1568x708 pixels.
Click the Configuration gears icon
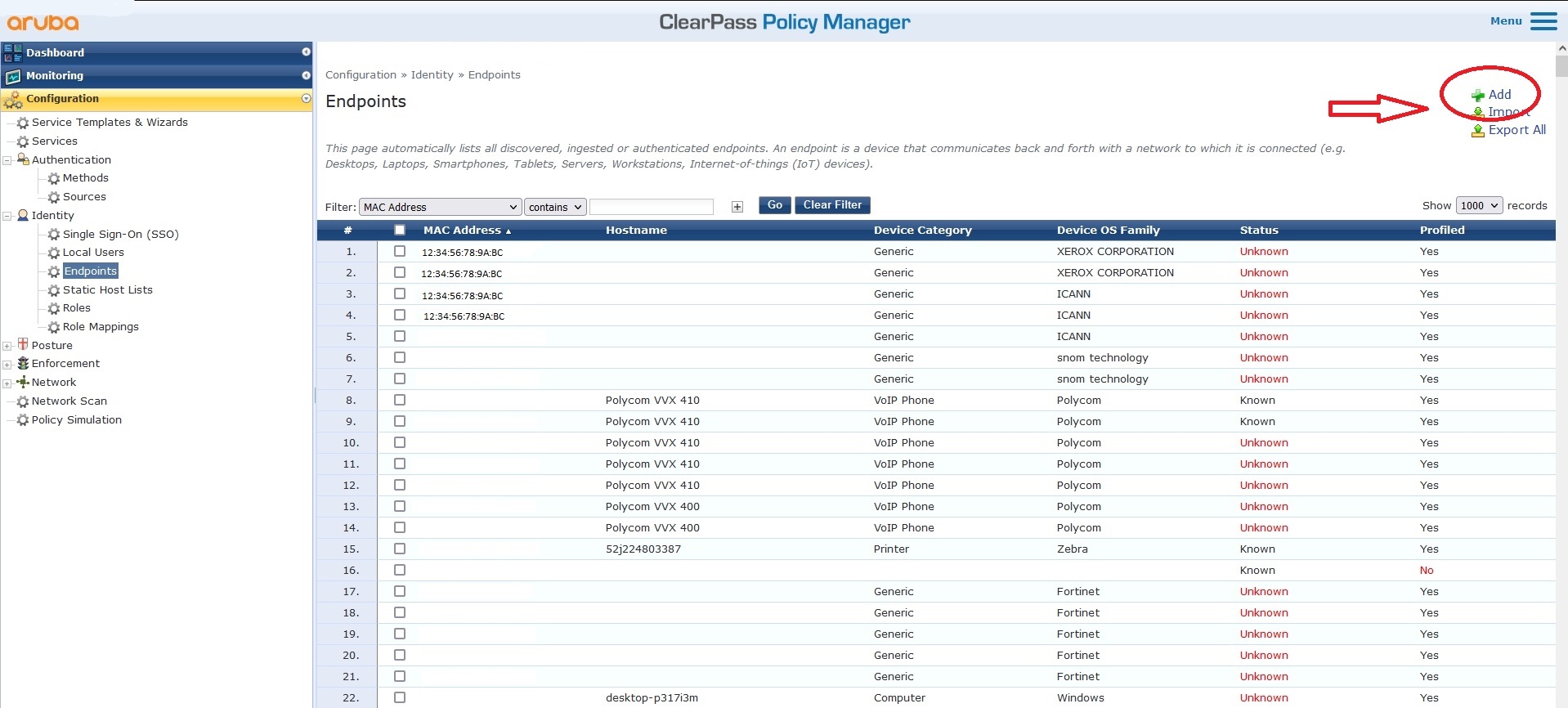coord(13,100)
